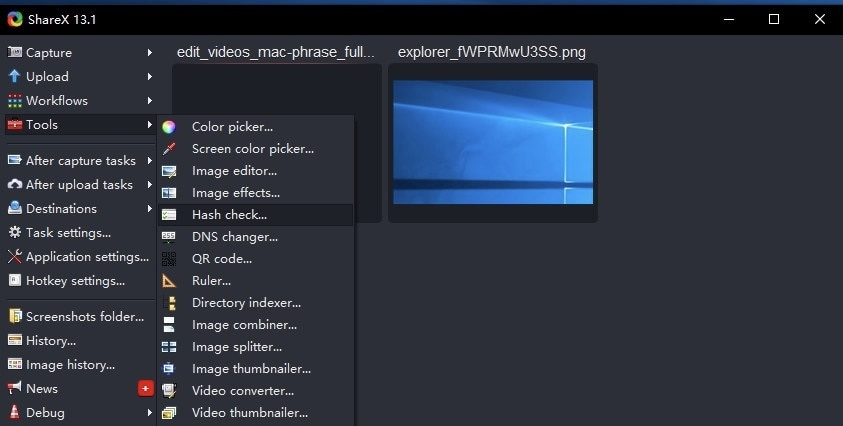Viewport: 843px width, 426px height.
Task: Expand the Debug submenu arrow
Action: pos(149,413)
